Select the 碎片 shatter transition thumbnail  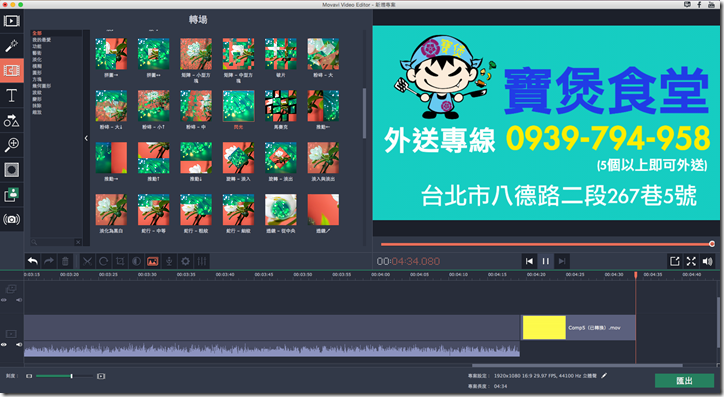pos(280,54)
